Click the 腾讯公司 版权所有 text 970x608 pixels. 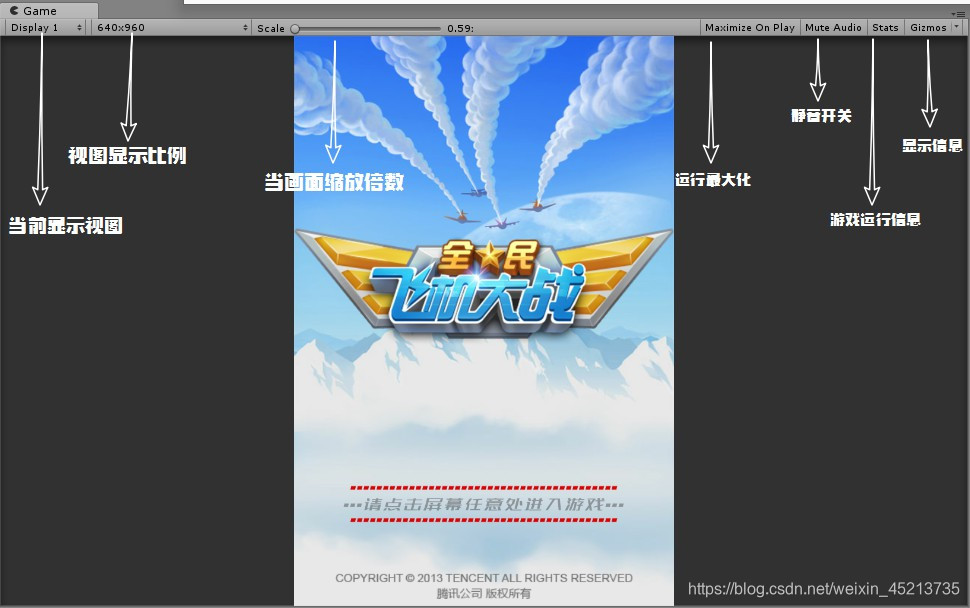(484, 593)
